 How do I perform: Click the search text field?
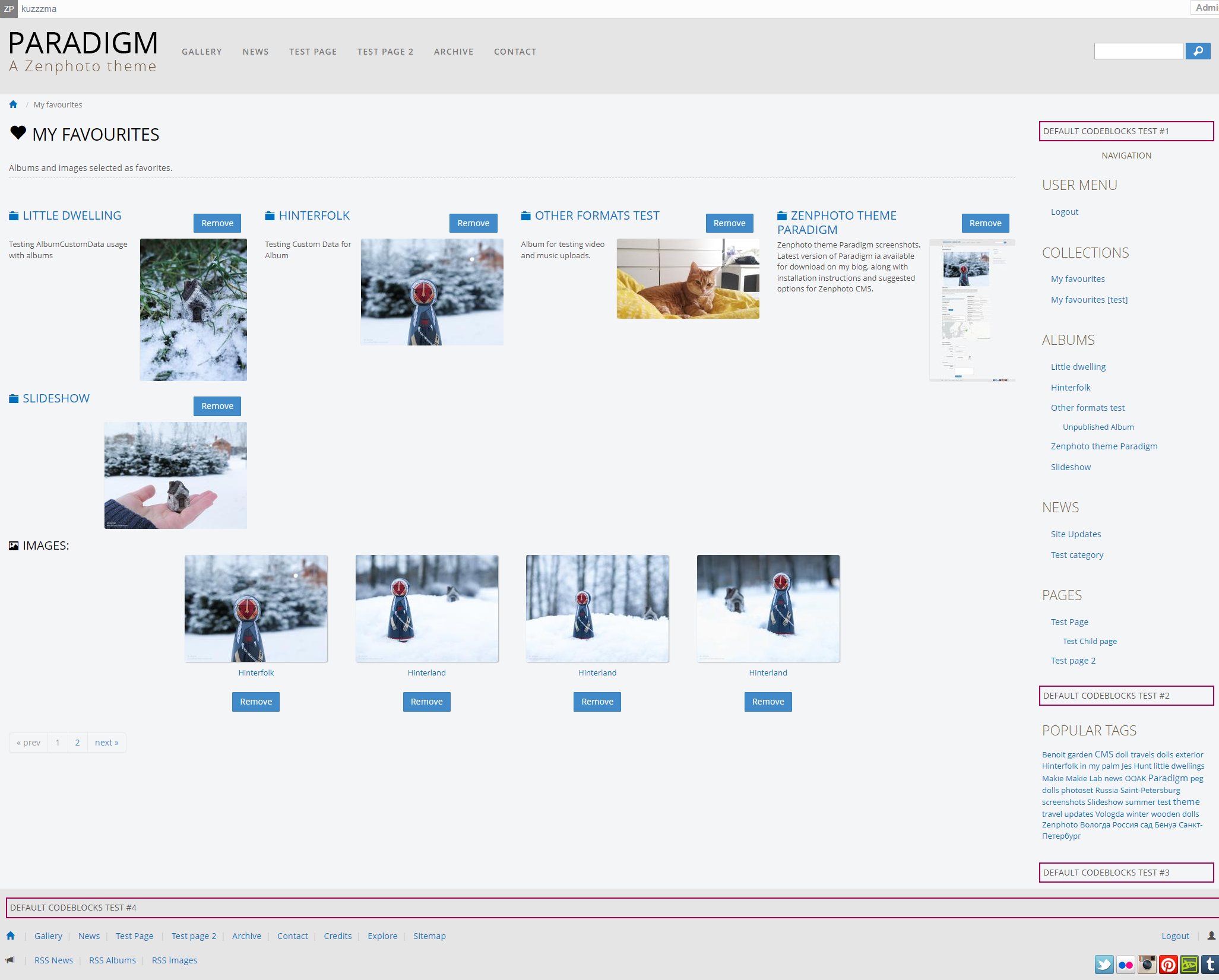point(1138,51)
